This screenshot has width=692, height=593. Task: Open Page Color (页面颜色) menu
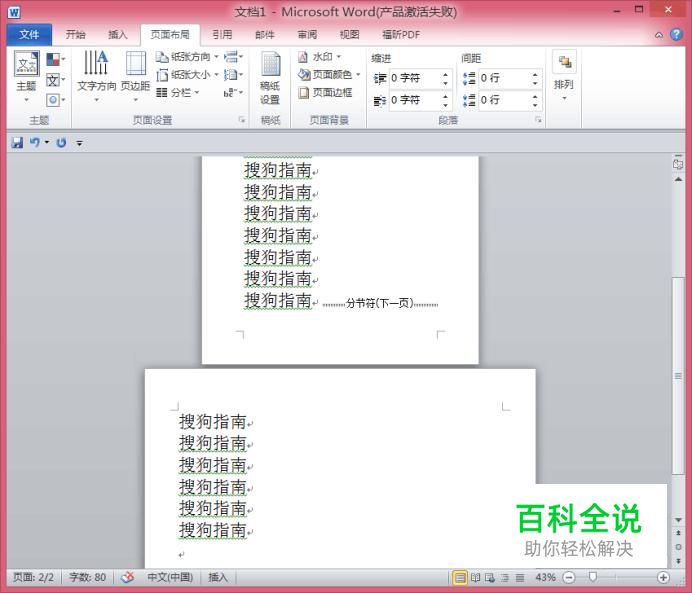click(329, 75)
